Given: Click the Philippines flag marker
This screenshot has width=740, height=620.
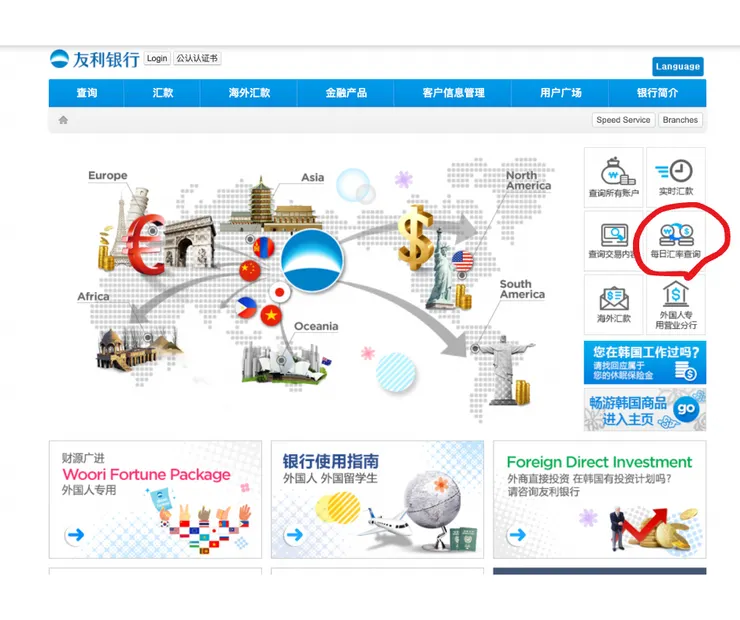Looking at the screenshot, I should click(246, 308).
